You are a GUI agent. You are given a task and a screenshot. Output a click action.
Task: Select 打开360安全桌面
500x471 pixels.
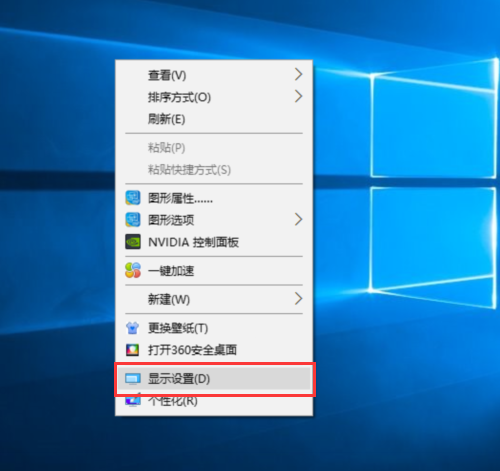coord(214,350)
